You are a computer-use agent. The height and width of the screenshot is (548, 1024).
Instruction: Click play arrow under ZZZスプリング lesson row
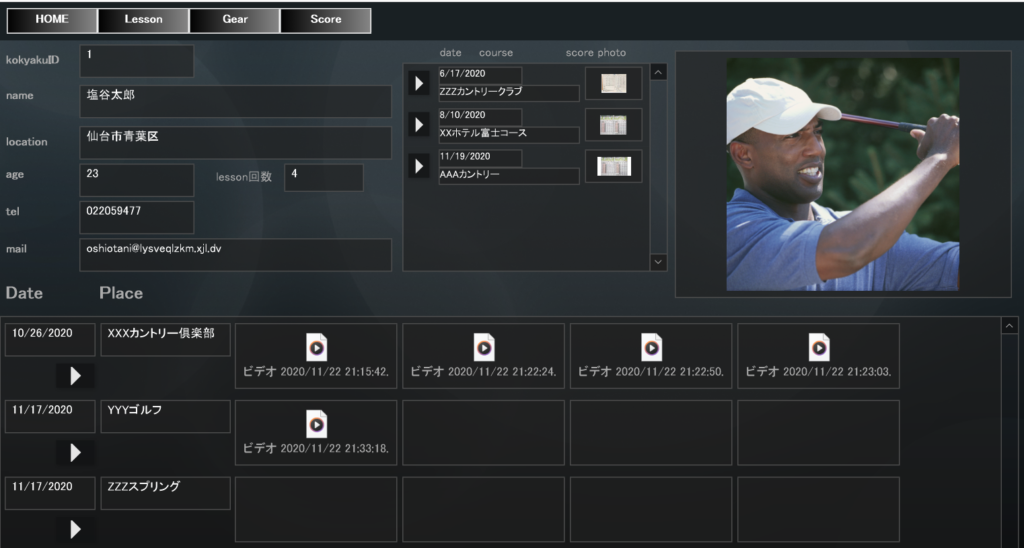[x=75, y=529]
